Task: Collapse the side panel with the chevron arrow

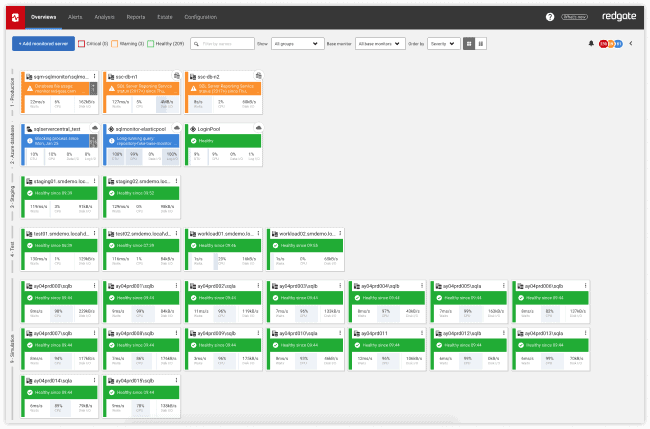Action: tap(630, 44)
